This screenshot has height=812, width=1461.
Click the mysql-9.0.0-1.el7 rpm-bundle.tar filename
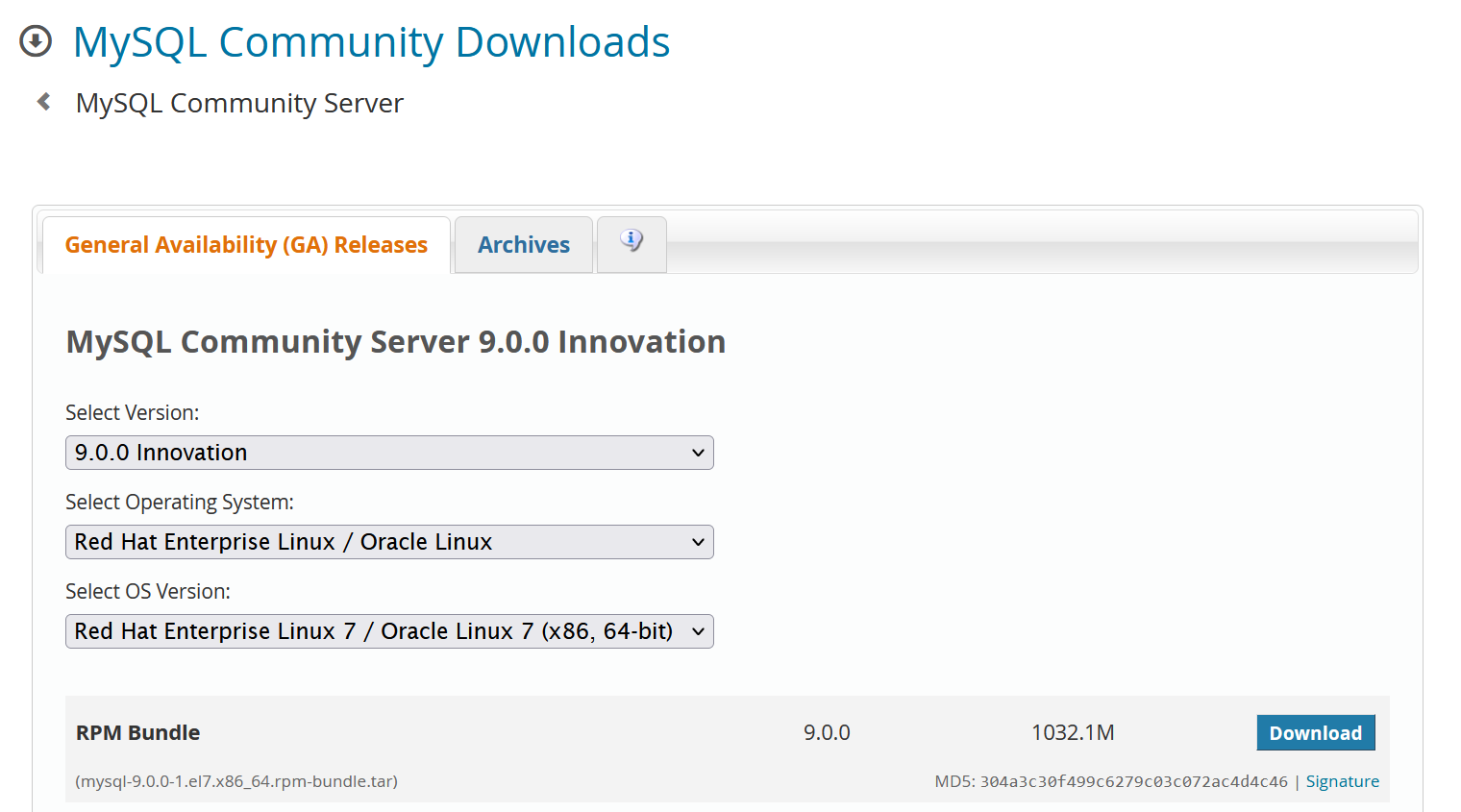coord(236,781)
